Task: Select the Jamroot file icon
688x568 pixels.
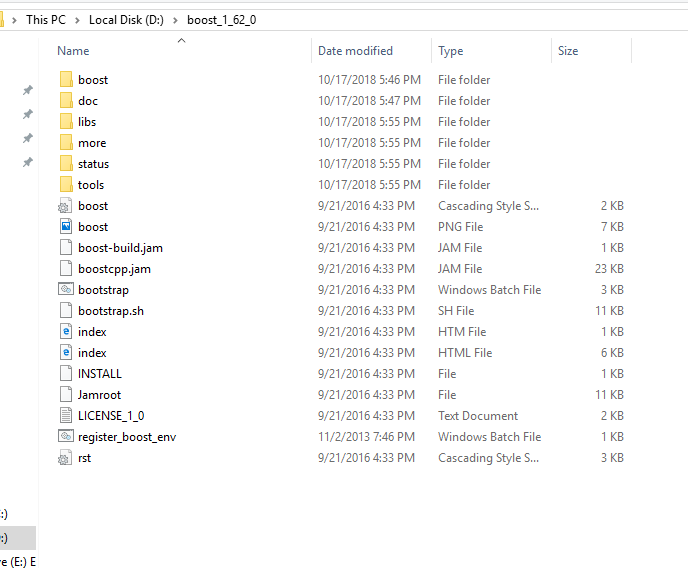Action: tap(65, 395)
